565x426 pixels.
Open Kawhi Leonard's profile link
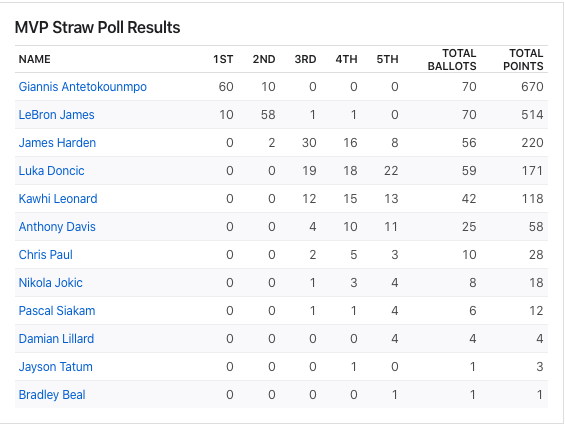[58, 199]
